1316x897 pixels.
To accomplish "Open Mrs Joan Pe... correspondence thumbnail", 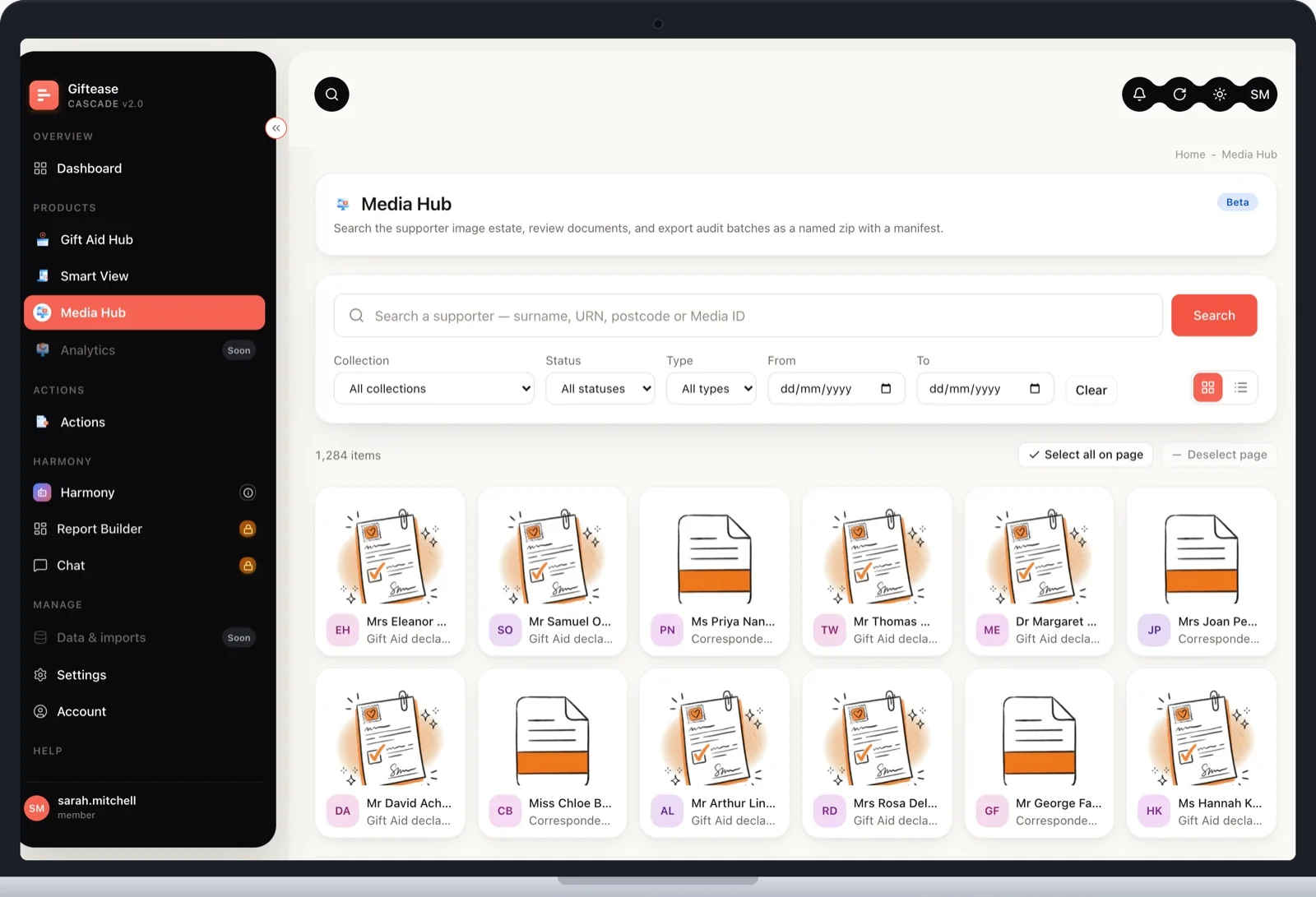I will coord(1202,557).
